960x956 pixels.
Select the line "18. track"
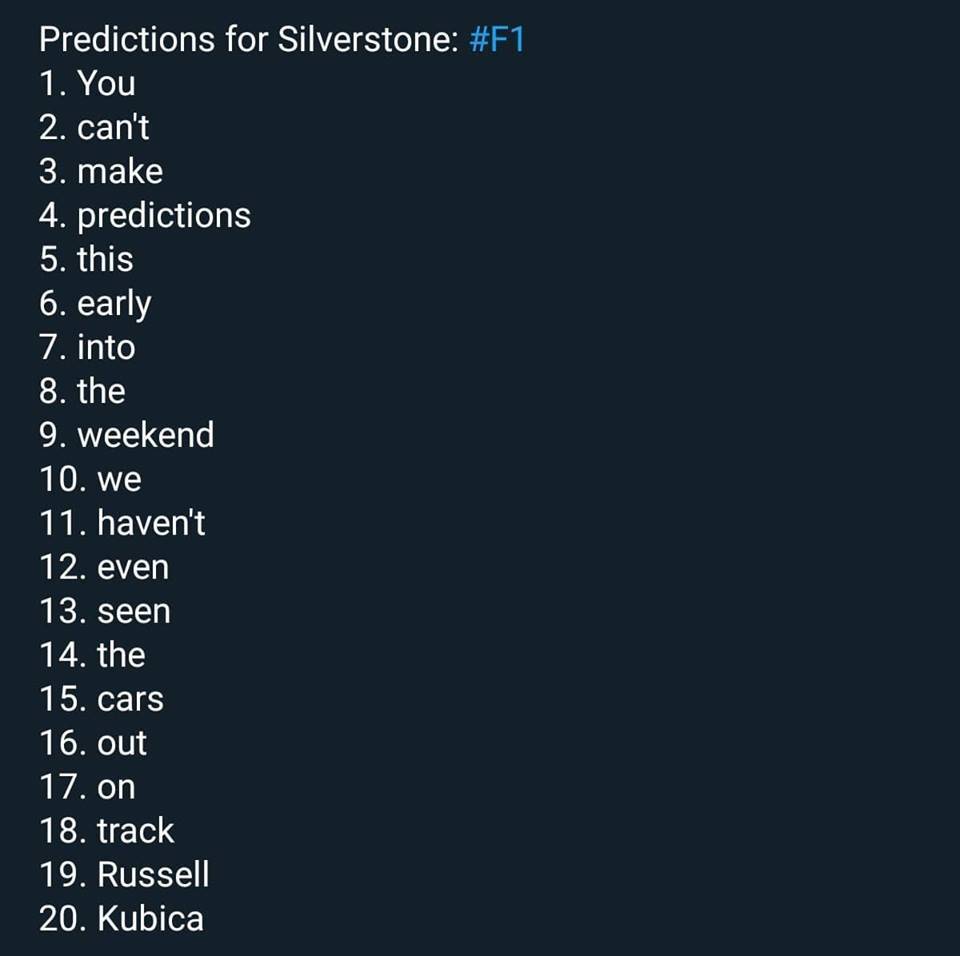click(x=107, y=832)
